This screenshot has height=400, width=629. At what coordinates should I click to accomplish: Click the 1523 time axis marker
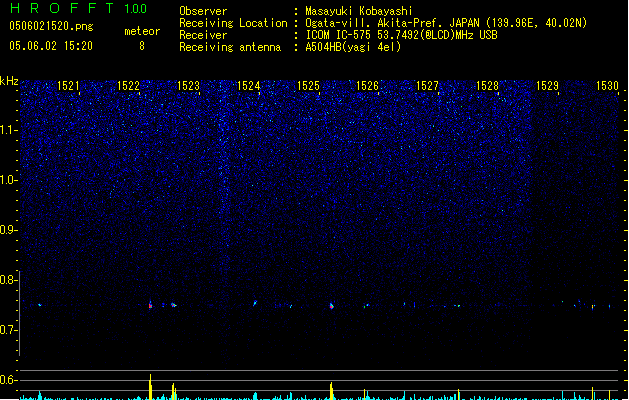[x=189, y=86]
